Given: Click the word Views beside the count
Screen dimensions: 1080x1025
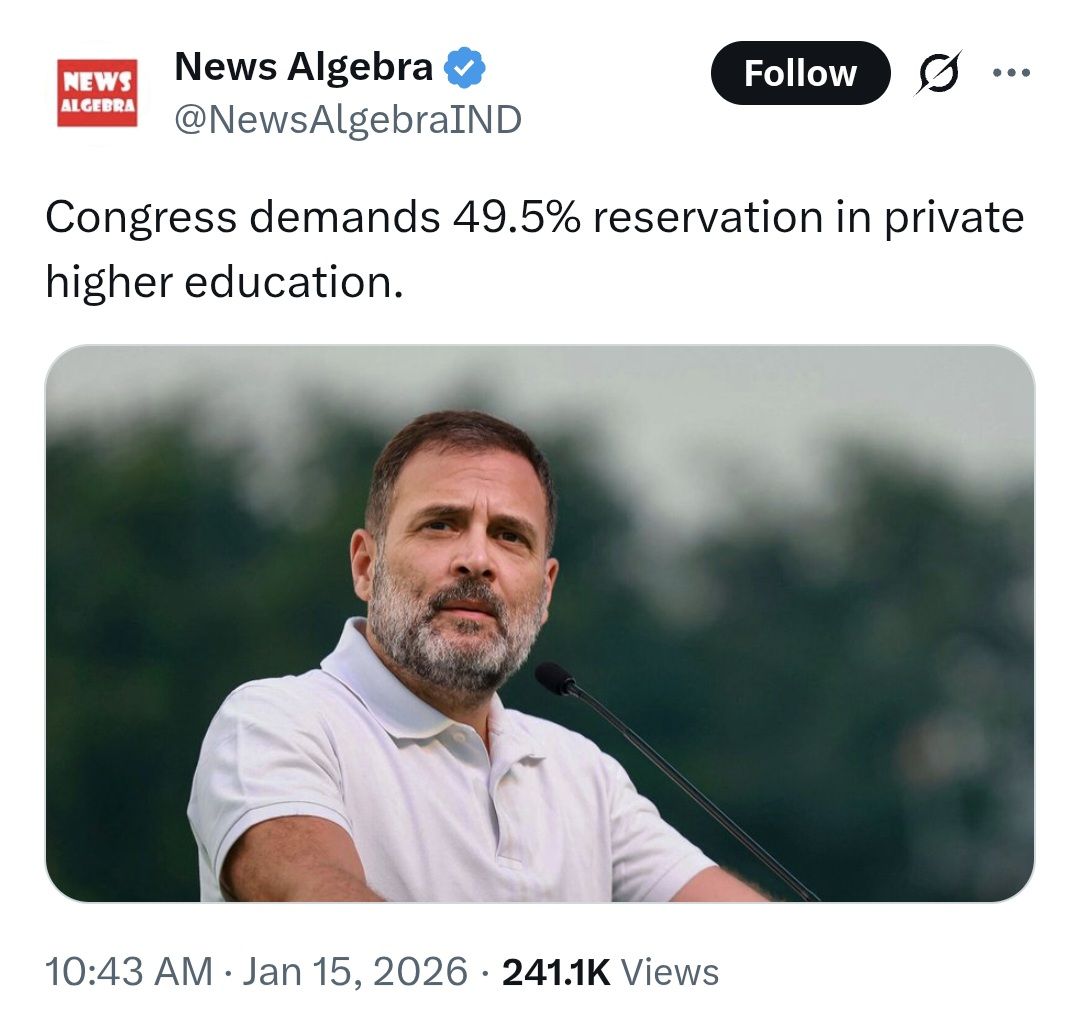Looking at the screenshot, I should [x=670, y=972].
